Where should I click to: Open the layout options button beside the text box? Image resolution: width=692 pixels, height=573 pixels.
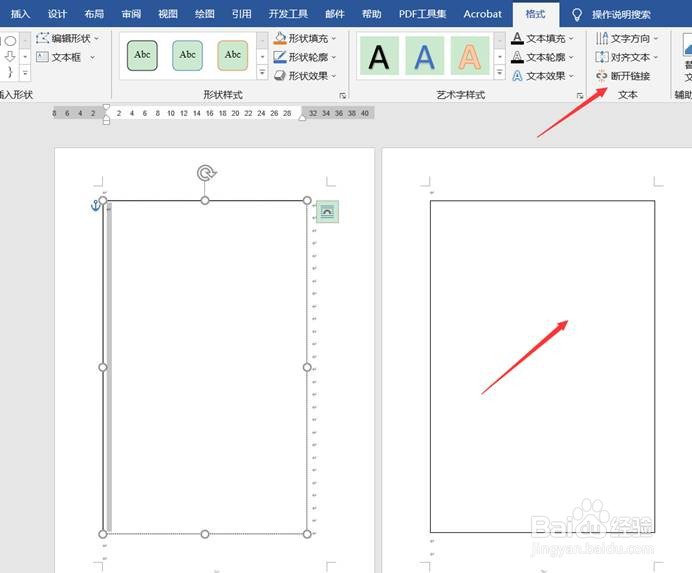[327, 212]
